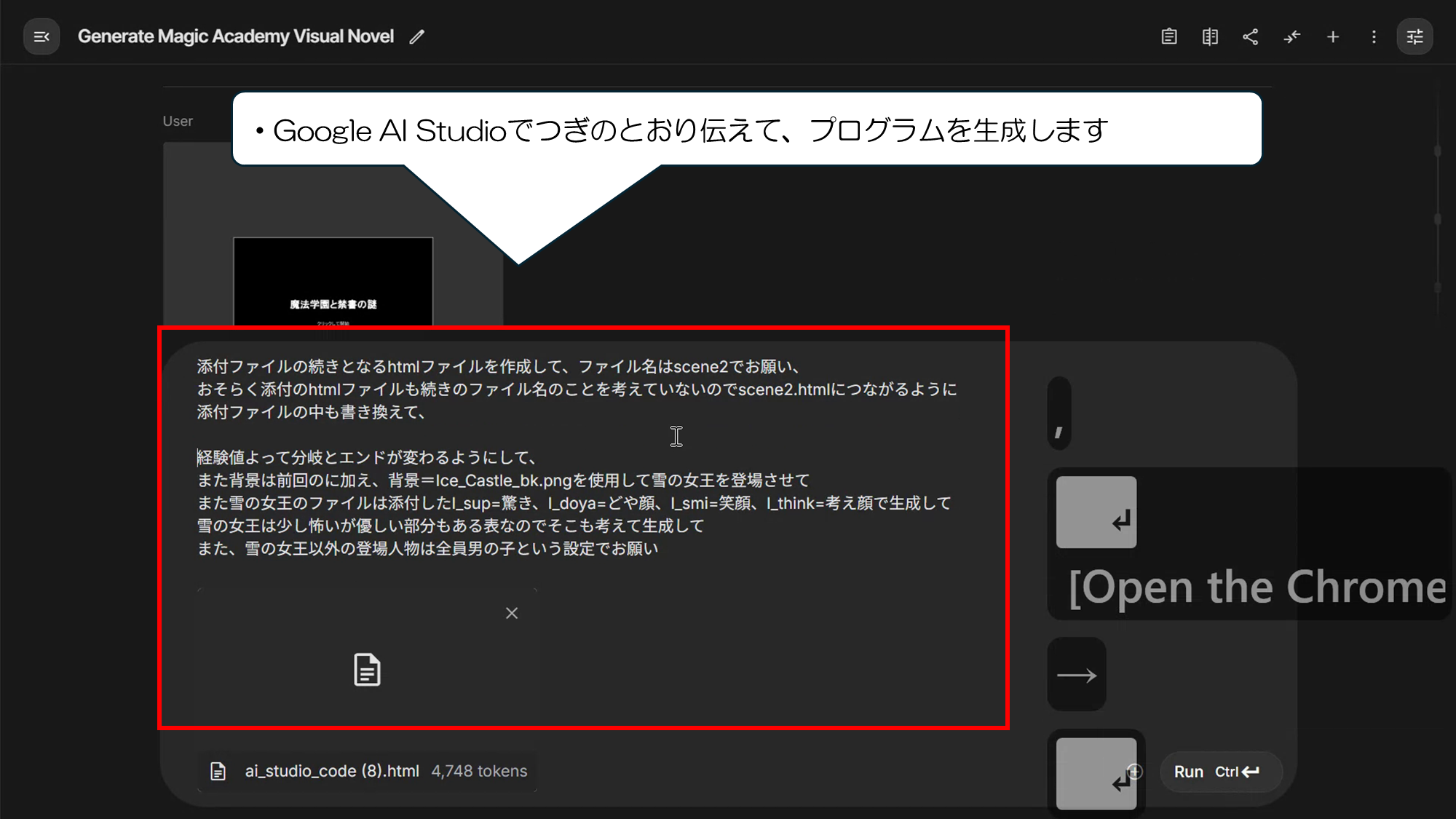This screenshot has height=819, width=1456.
Task: Open the system instructions clipboard icon
Action: (x=1168, y=36)
